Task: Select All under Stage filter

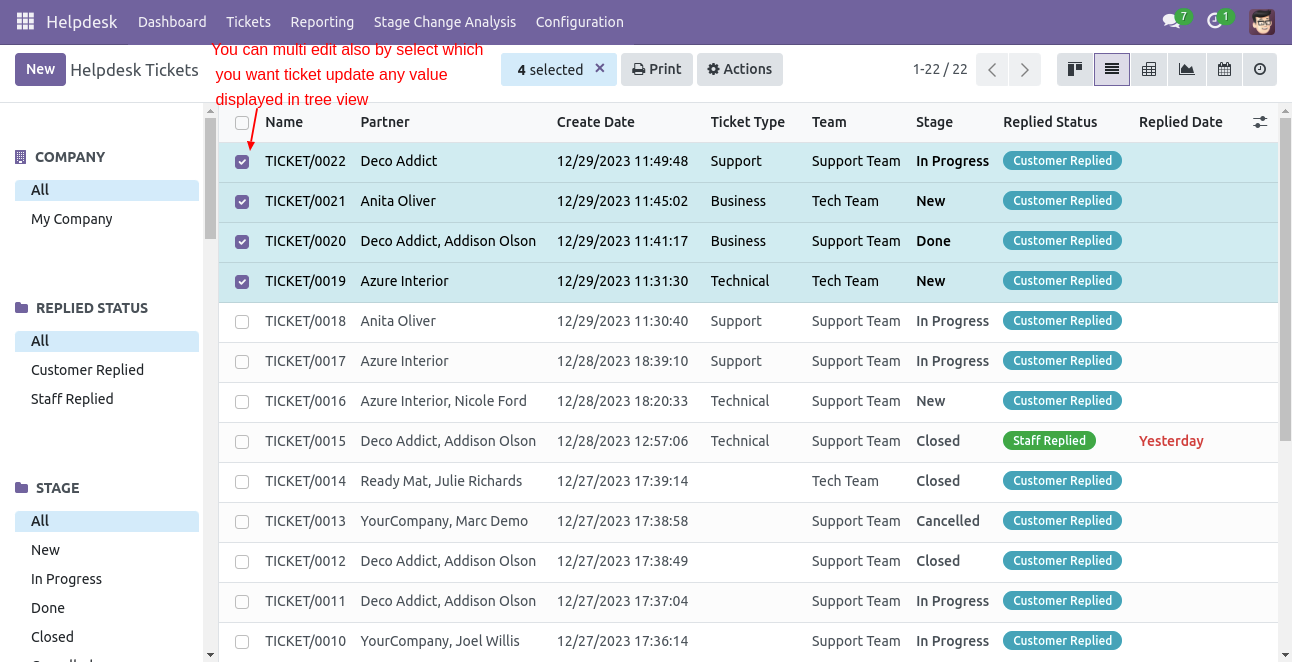Action: 107,521
